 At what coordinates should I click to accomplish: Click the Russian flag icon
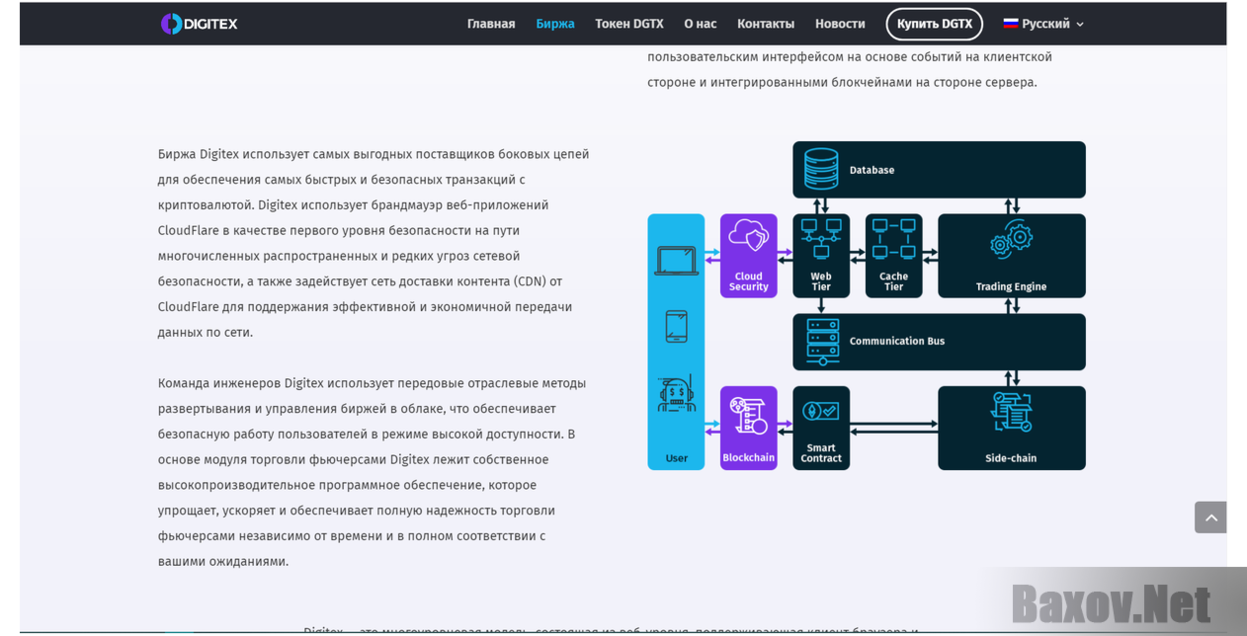[1010, 24]
